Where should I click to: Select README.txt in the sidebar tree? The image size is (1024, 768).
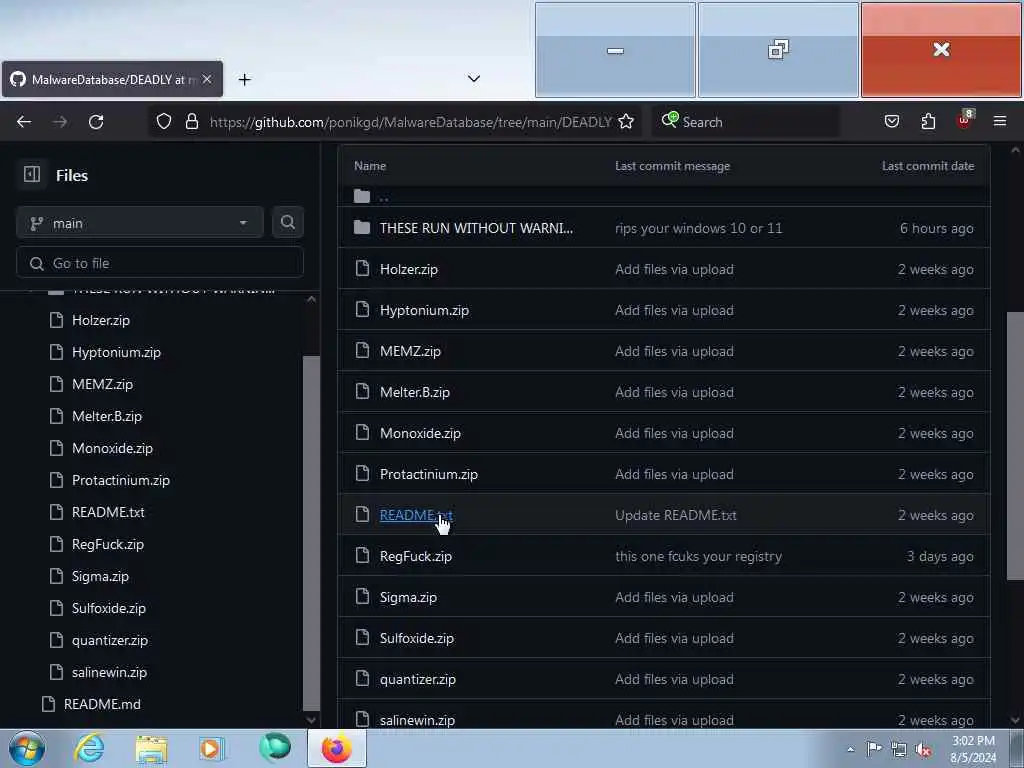[108, 512]
